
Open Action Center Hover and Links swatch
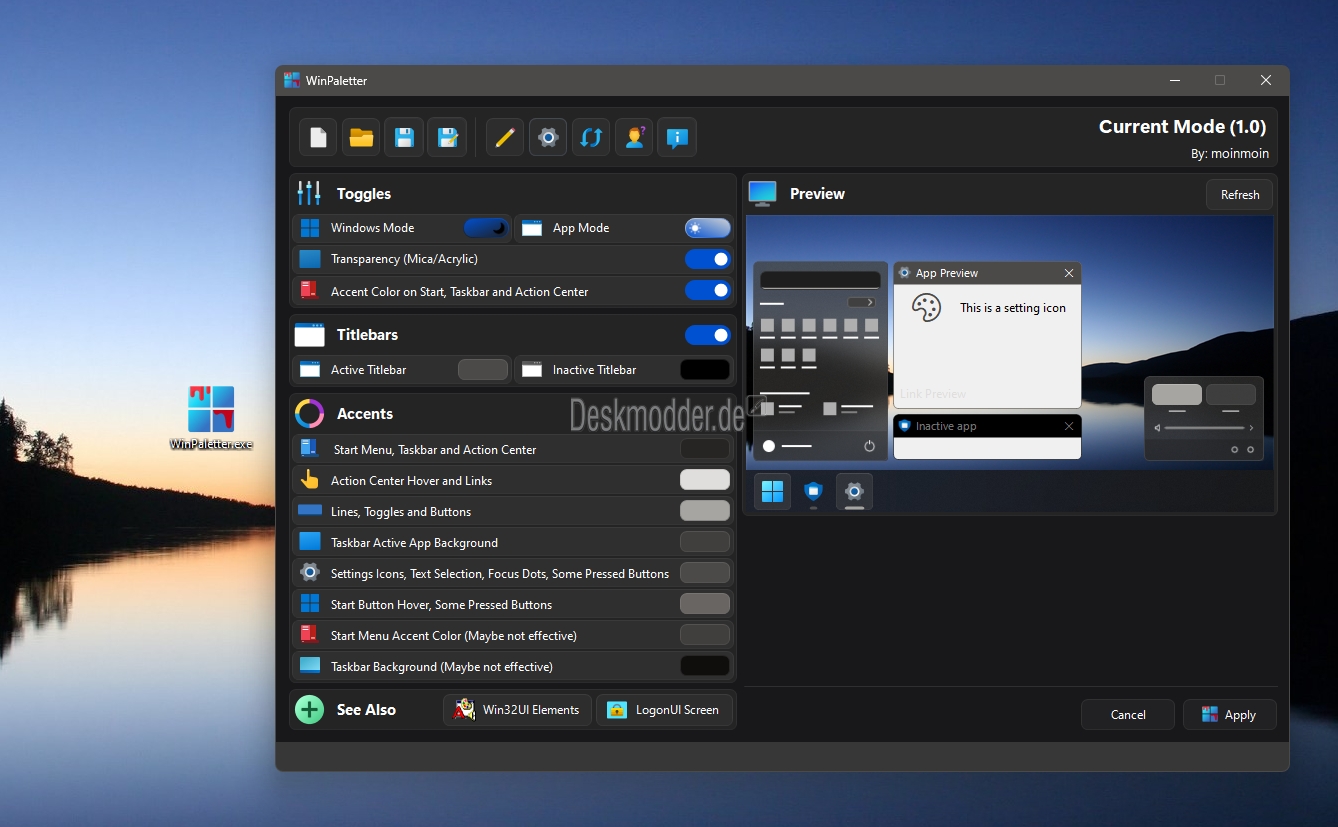[705, 480]
